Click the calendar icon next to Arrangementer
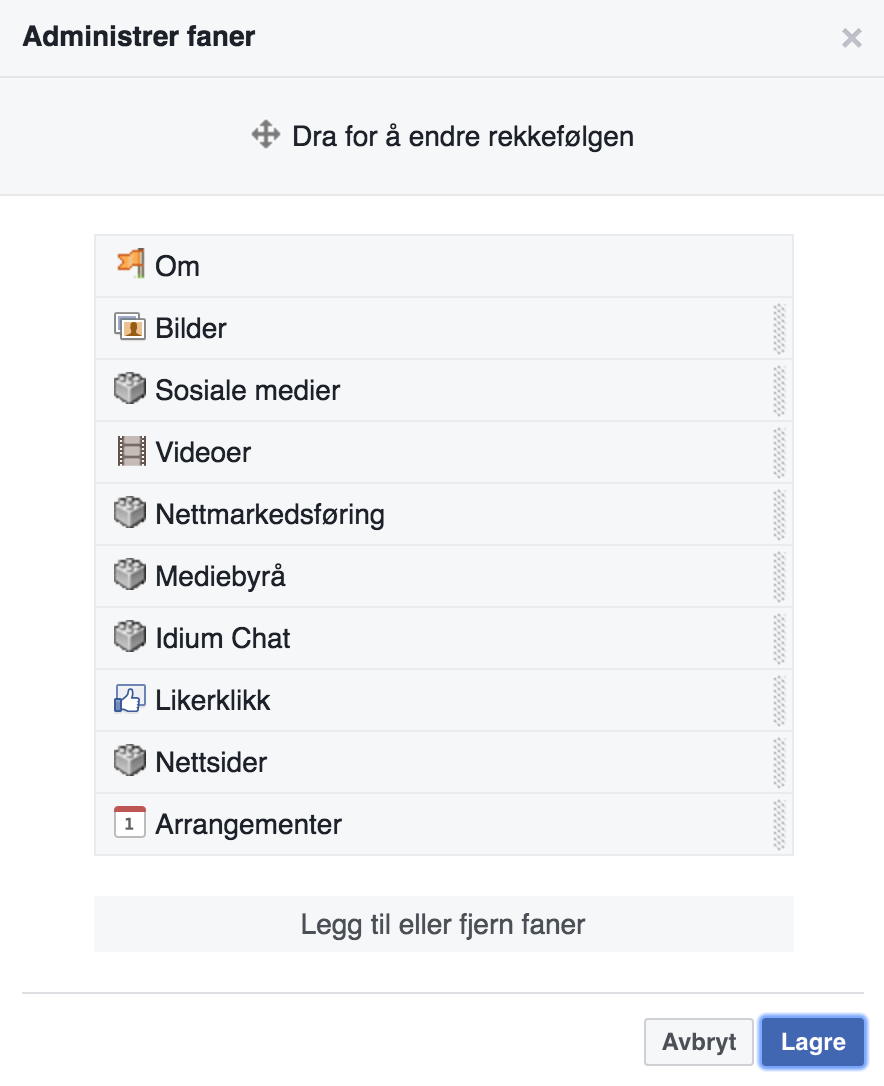Image resolution: width=884 pixels, height=1086 pixels. 130,823
